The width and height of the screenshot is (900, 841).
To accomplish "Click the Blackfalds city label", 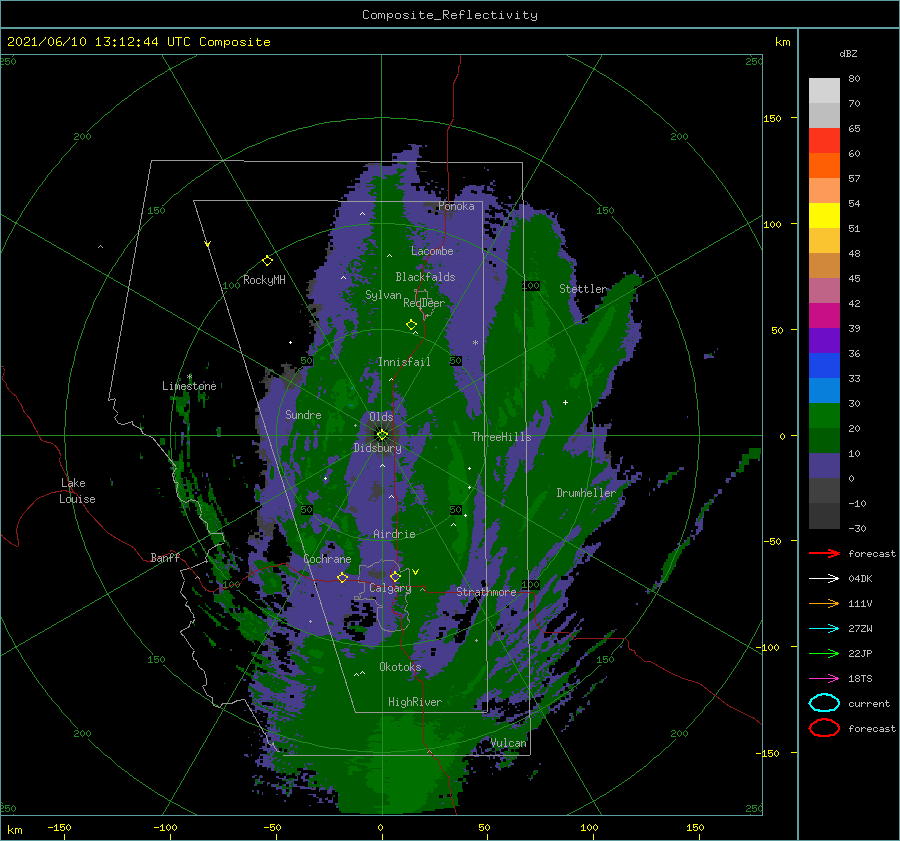I will [425, 277].
